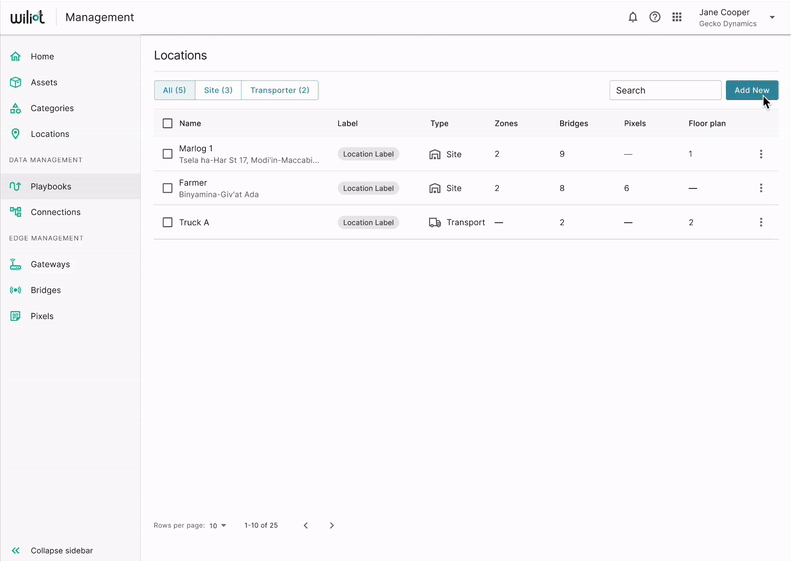Screen dimensions: 791x562
Task: Click the Zones column header
Action: [506, 123]
